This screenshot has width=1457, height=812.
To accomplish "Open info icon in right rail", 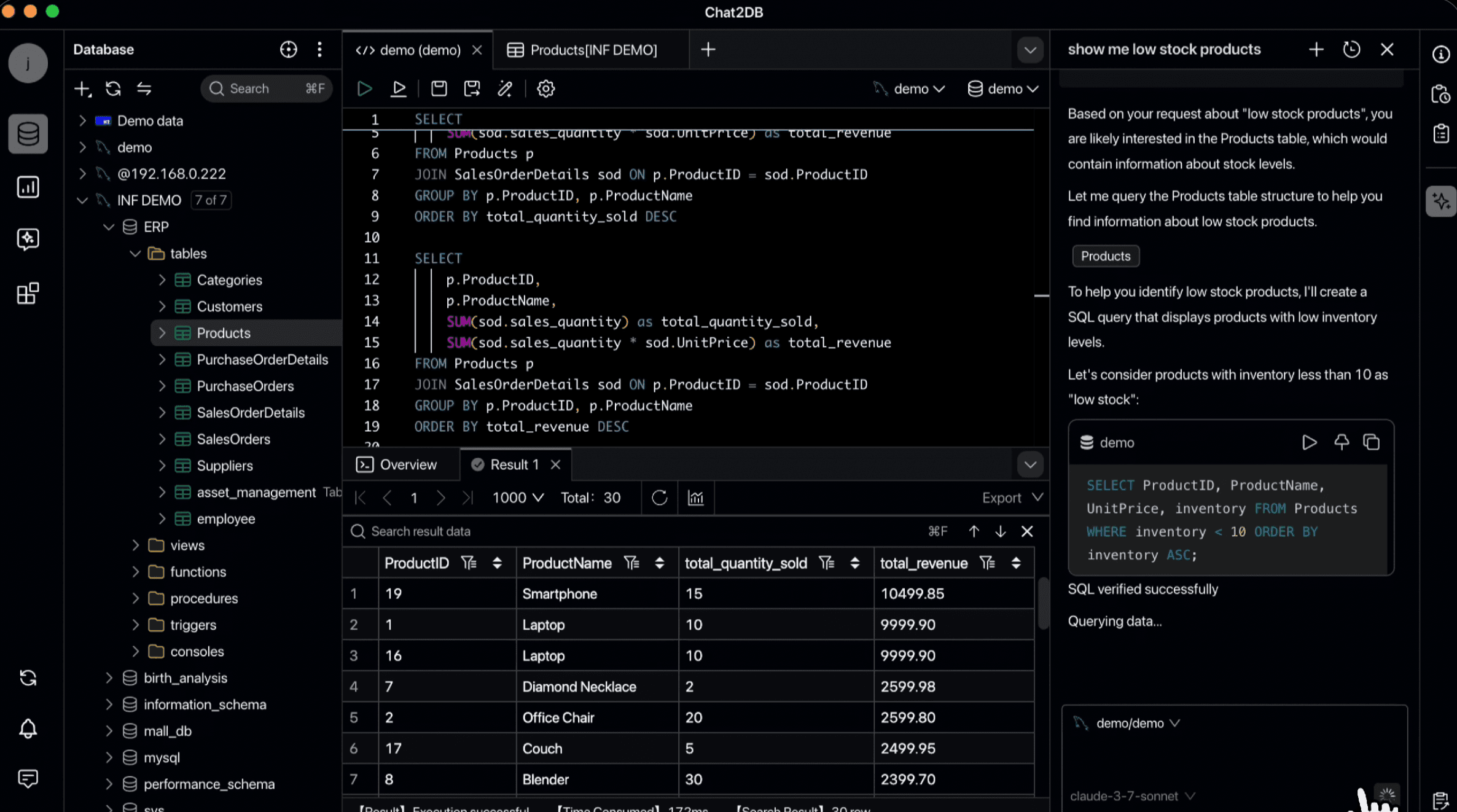I will pos(1440,54).
